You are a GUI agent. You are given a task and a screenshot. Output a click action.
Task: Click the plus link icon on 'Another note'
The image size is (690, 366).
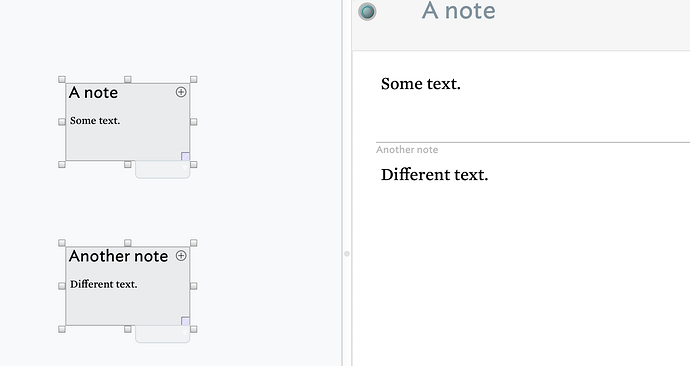[x=181, y=256]
